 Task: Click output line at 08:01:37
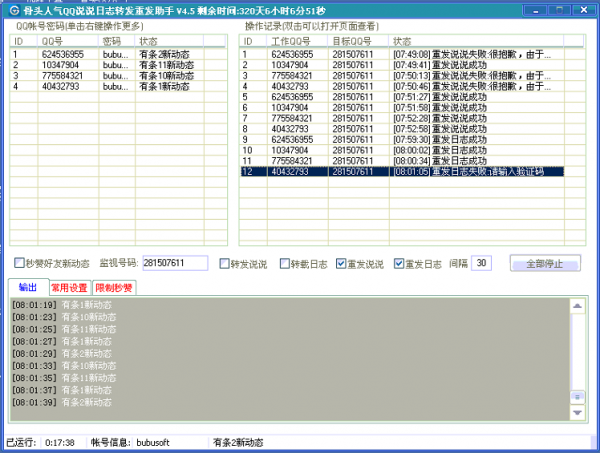coord(62,391)
